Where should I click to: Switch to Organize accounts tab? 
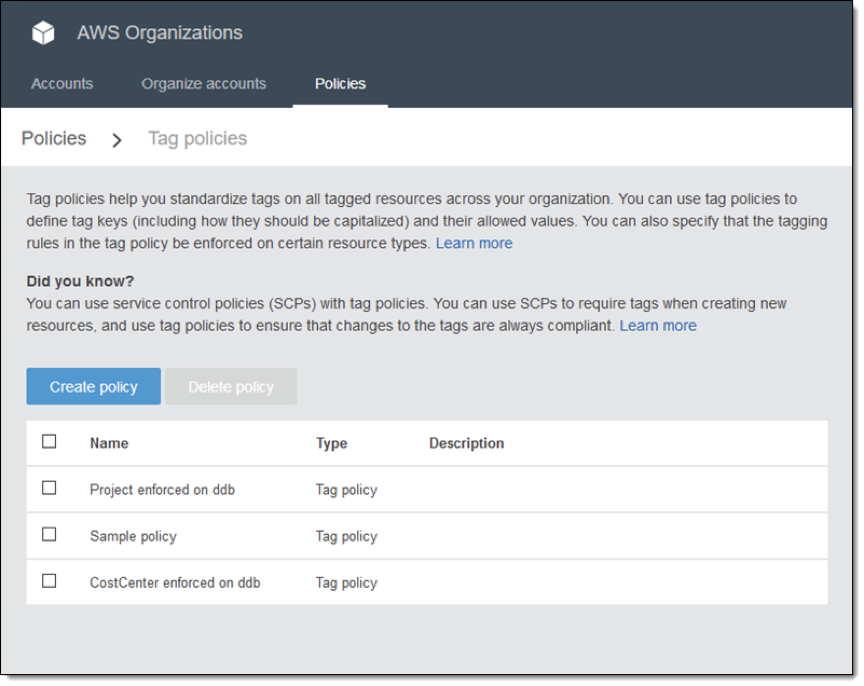click(203, 84)
